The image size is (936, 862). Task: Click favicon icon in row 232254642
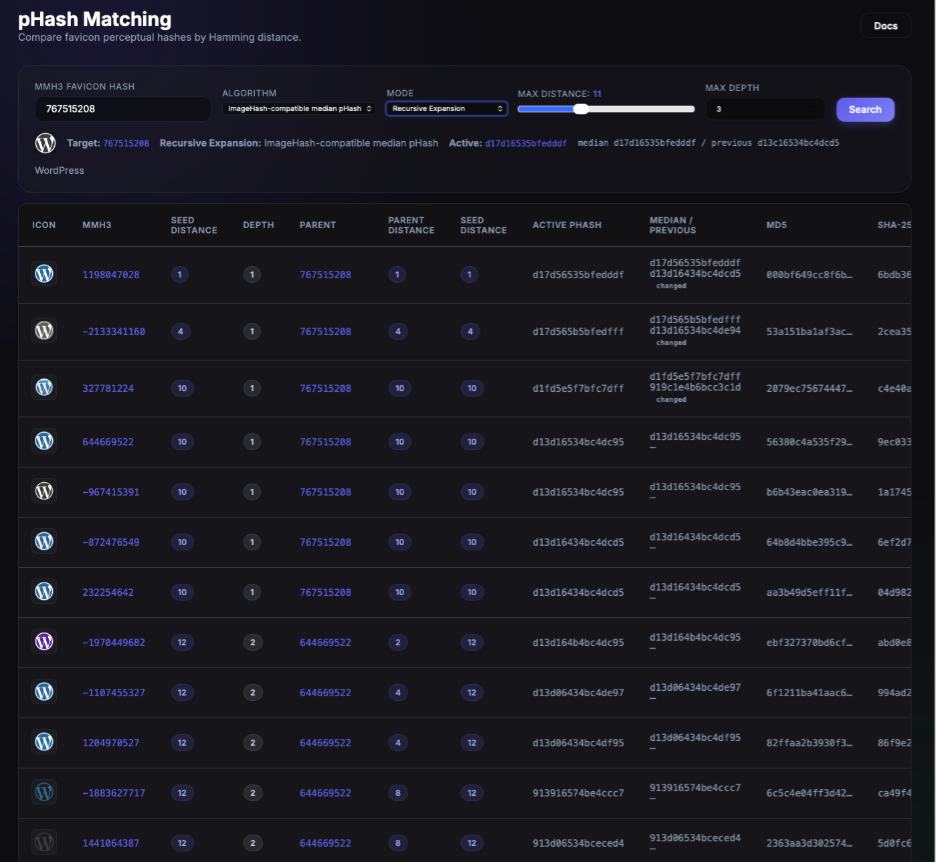pos(44,592)
